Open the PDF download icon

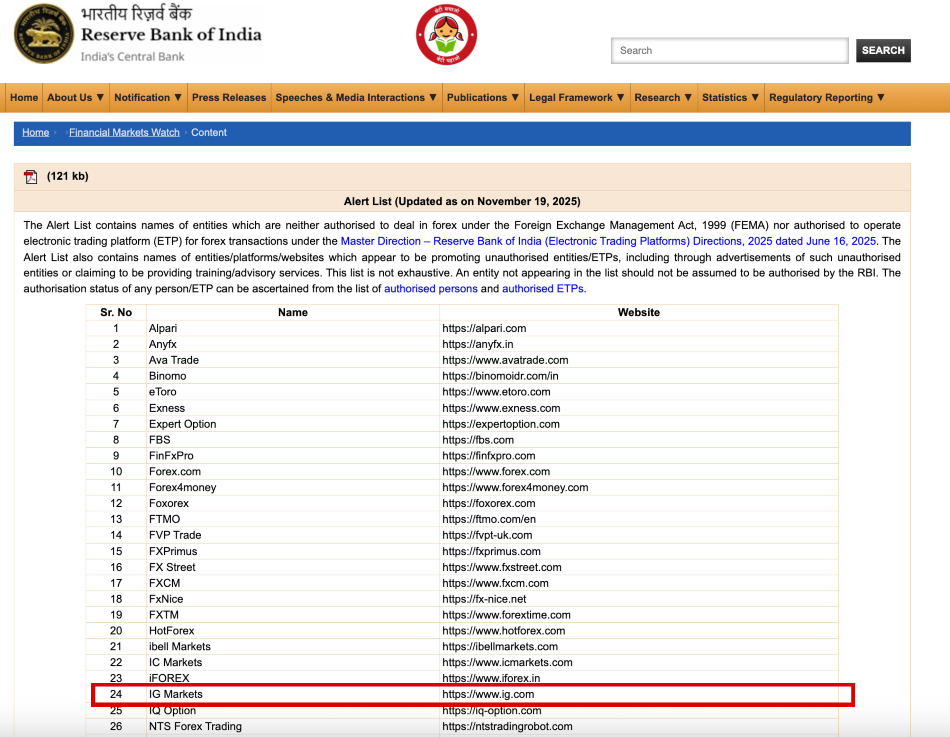pos(30,176)
